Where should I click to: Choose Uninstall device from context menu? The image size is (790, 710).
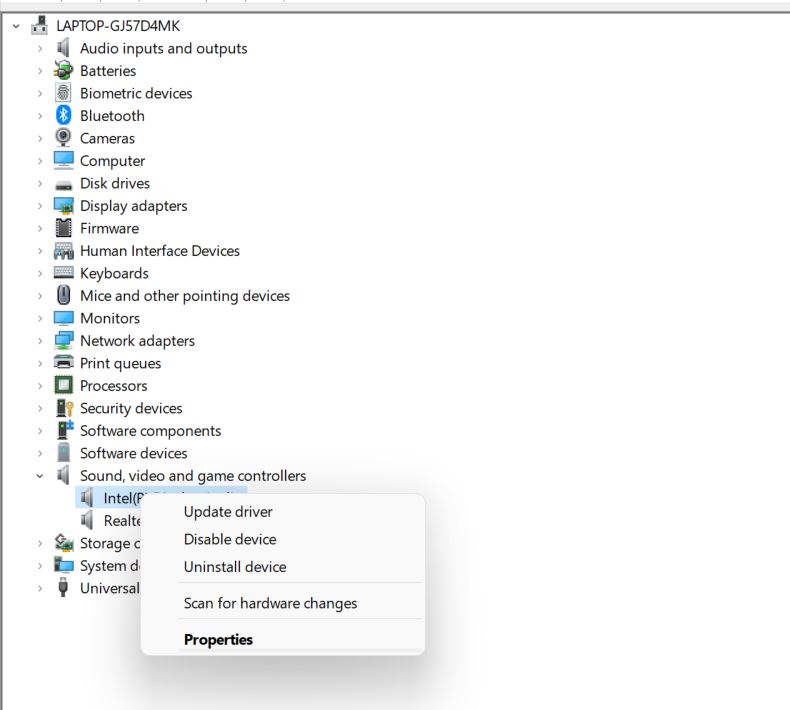coord(235,567)
